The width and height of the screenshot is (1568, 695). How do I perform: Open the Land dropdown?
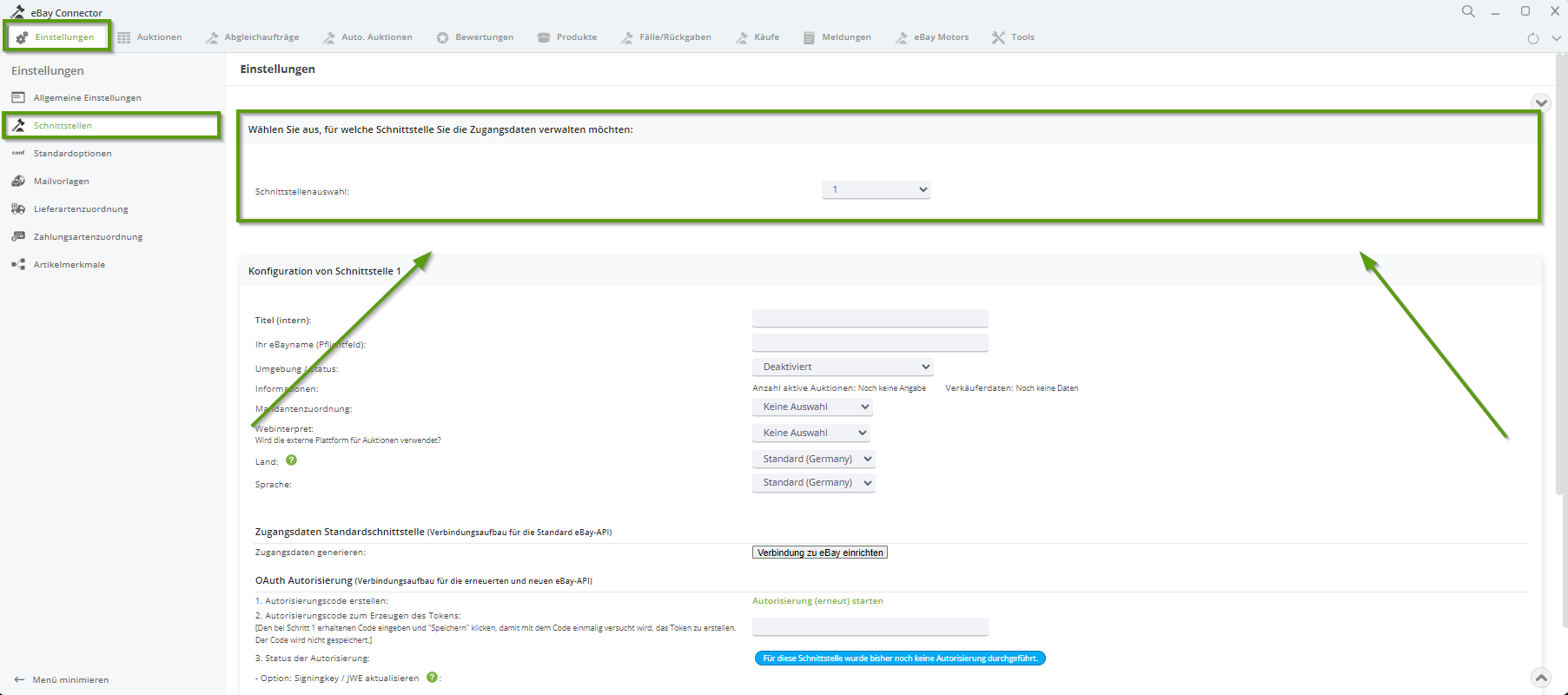(x=813, y=459)
